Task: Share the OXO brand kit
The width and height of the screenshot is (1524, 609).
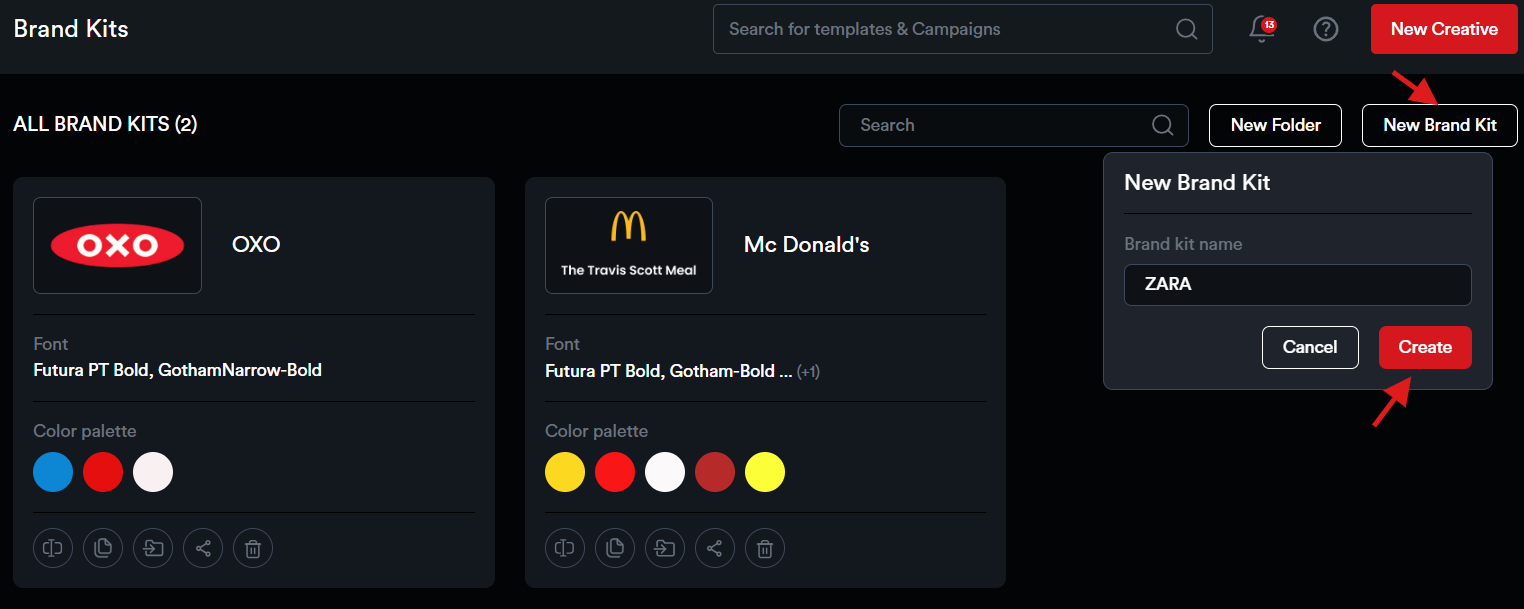Action: [x=203, y=548]
